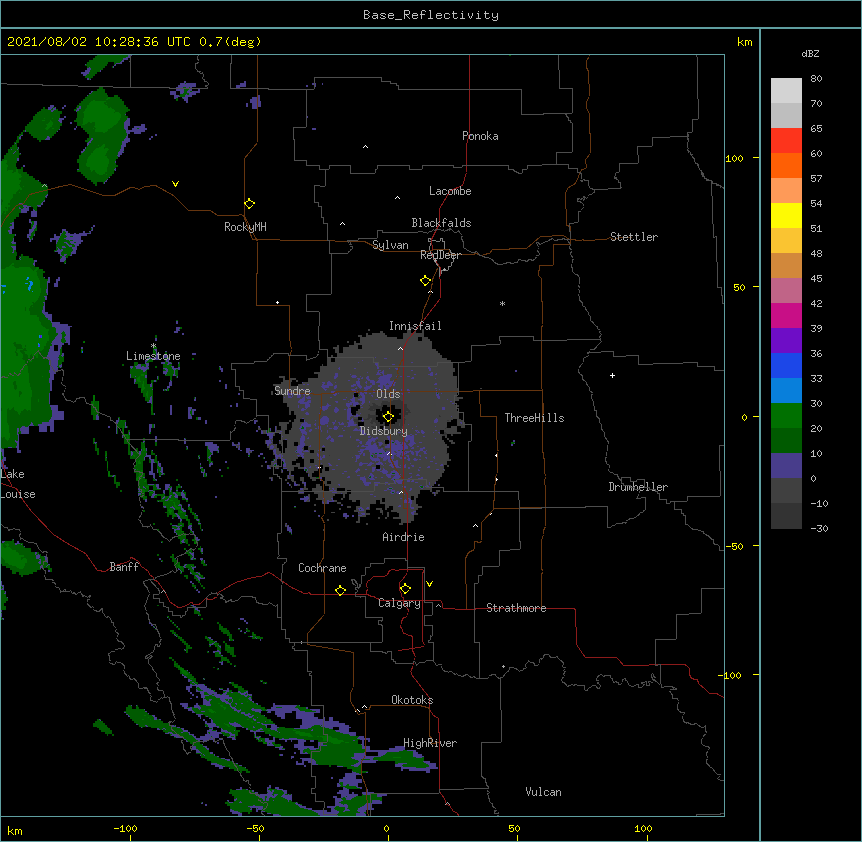This screenshot has width=862, height=842.
Task: Select the light gray 80 dBZ swatch
Action: 786,91
